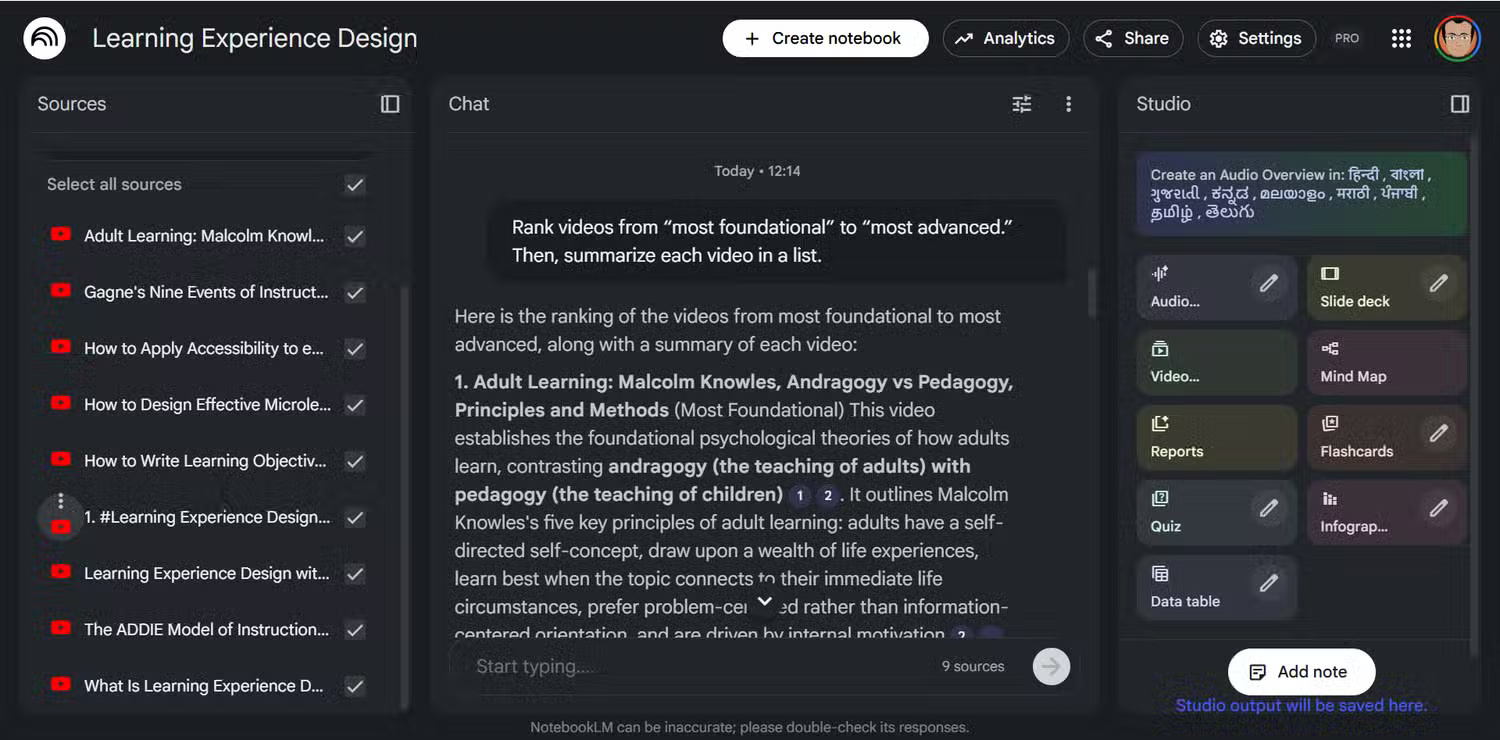The width and height of the screenshot is (1500, 740).
Task: Collapse the Studio panel
Action: (1459, 104)
